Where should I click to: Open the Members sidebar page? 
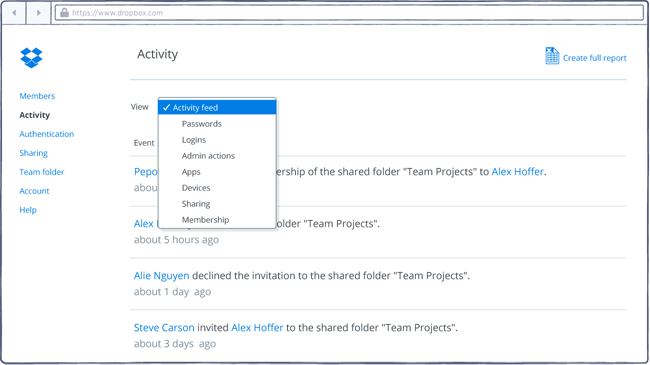click(37, 96)
